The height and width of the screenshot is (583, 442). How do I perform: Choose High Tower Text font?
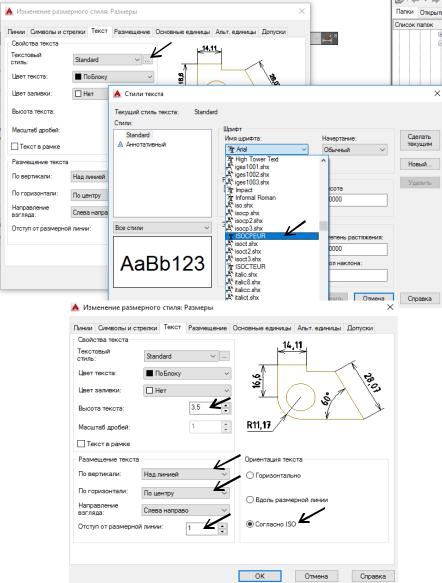(x=272, y=159)
